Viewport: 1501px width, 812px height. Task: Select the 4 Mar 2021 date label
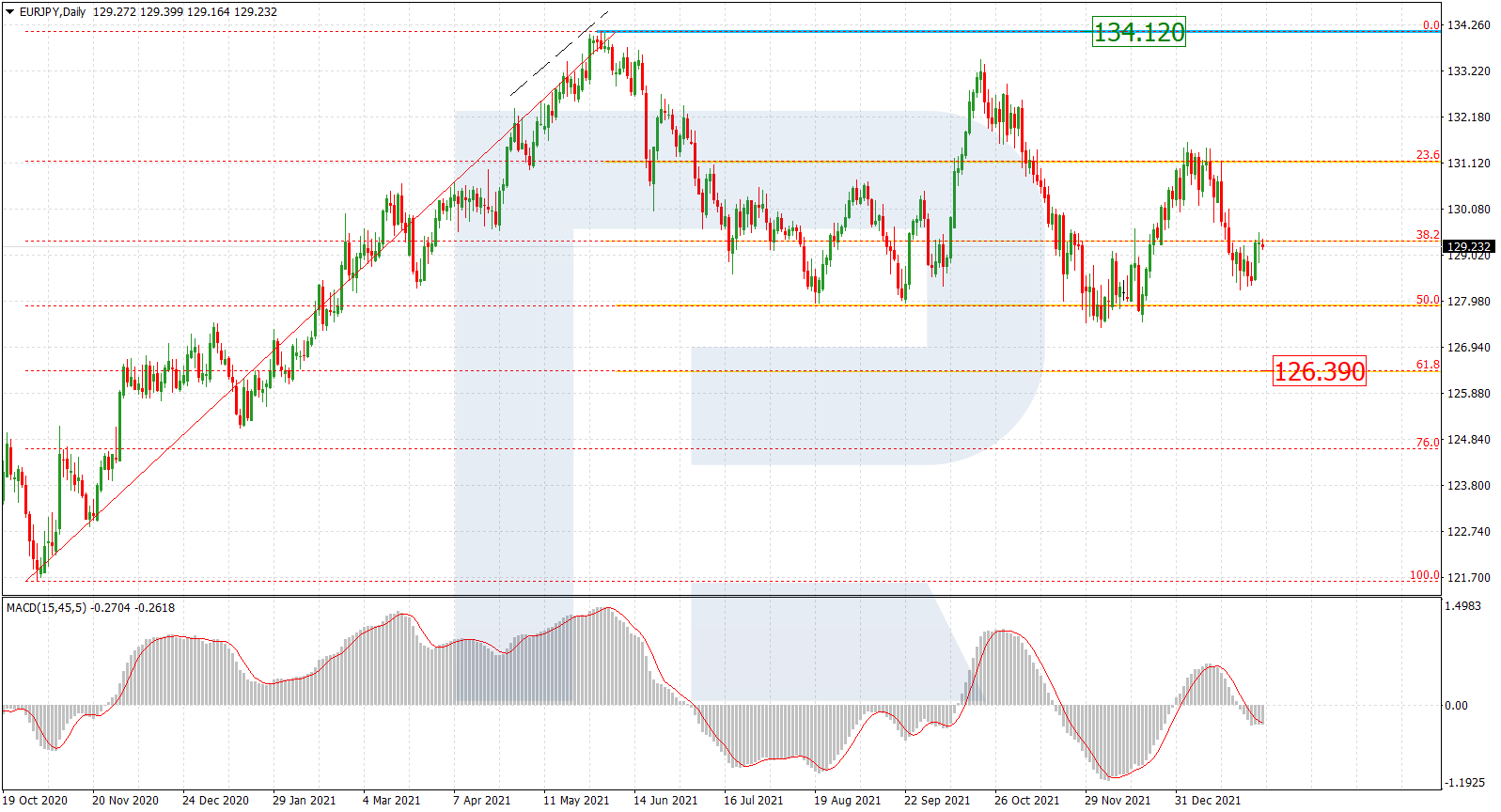click(x=391, y=801)
